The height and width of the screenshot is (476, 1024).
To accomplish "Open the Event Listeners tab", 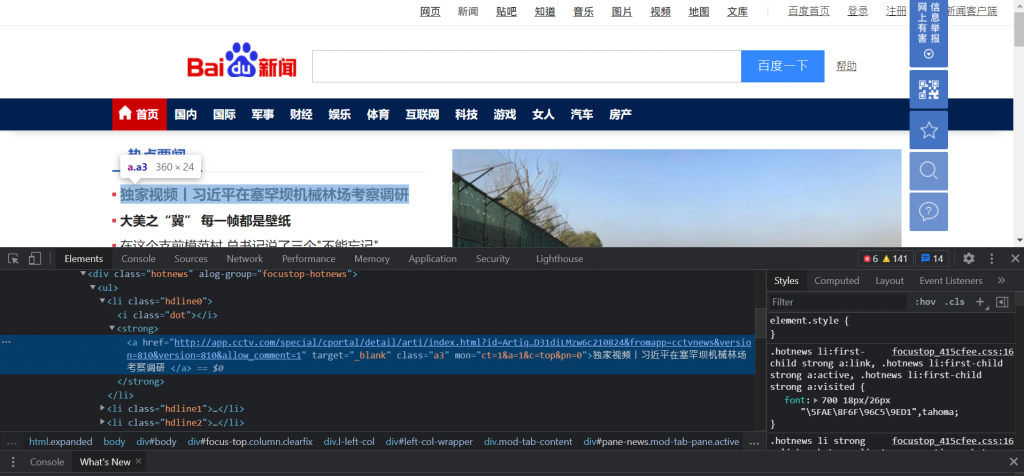I will coord(951,281).
